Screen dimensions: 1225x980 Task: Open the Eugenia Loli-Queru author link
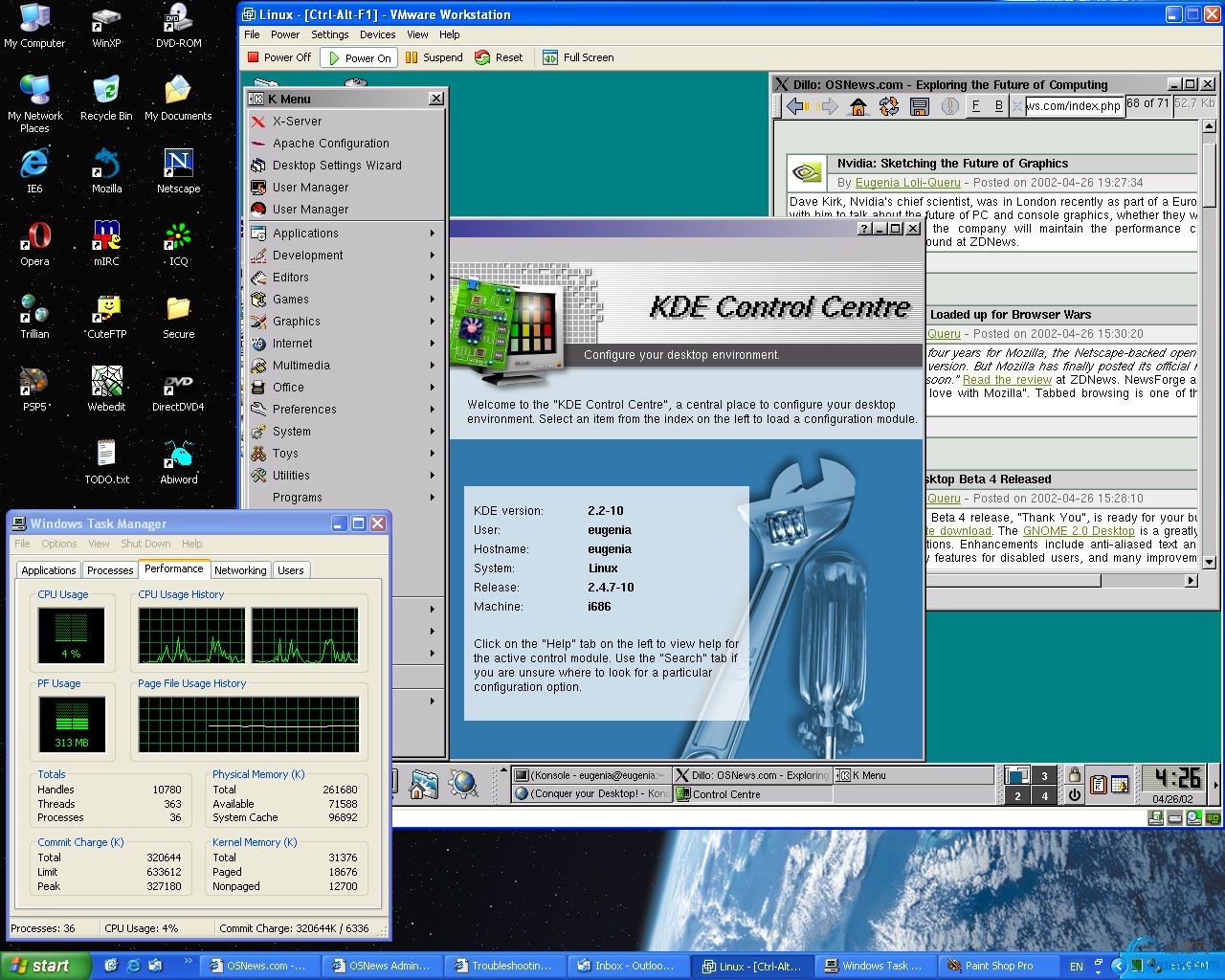coord(907,183)
